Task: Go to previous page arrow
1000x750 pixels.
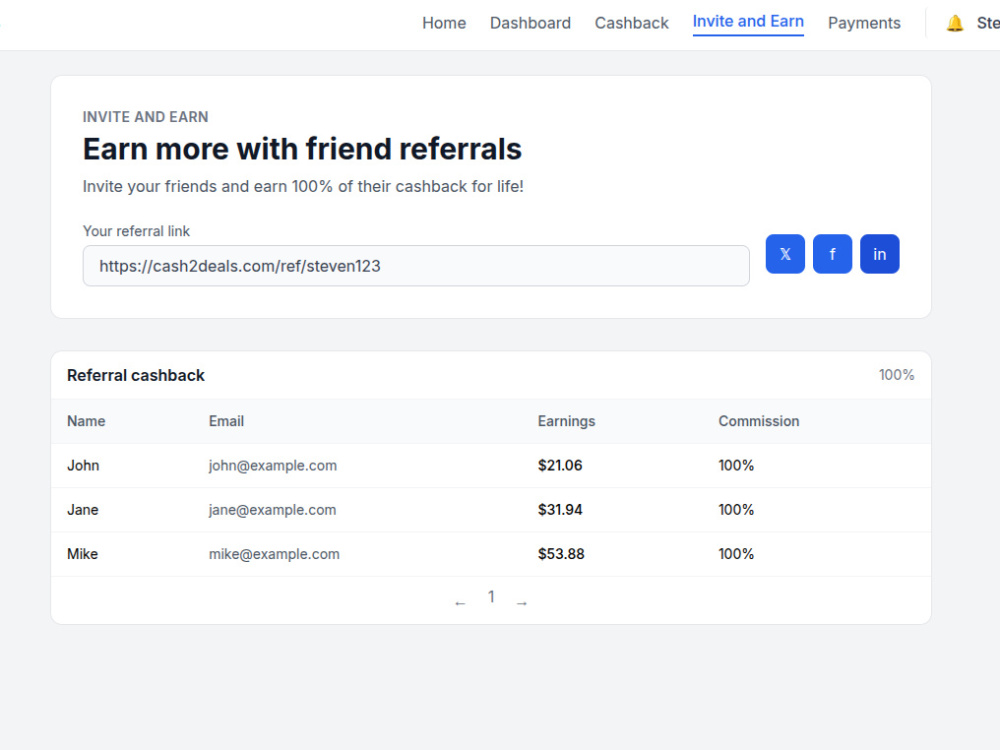Action: pyautogui.click(x=460, y=603)
